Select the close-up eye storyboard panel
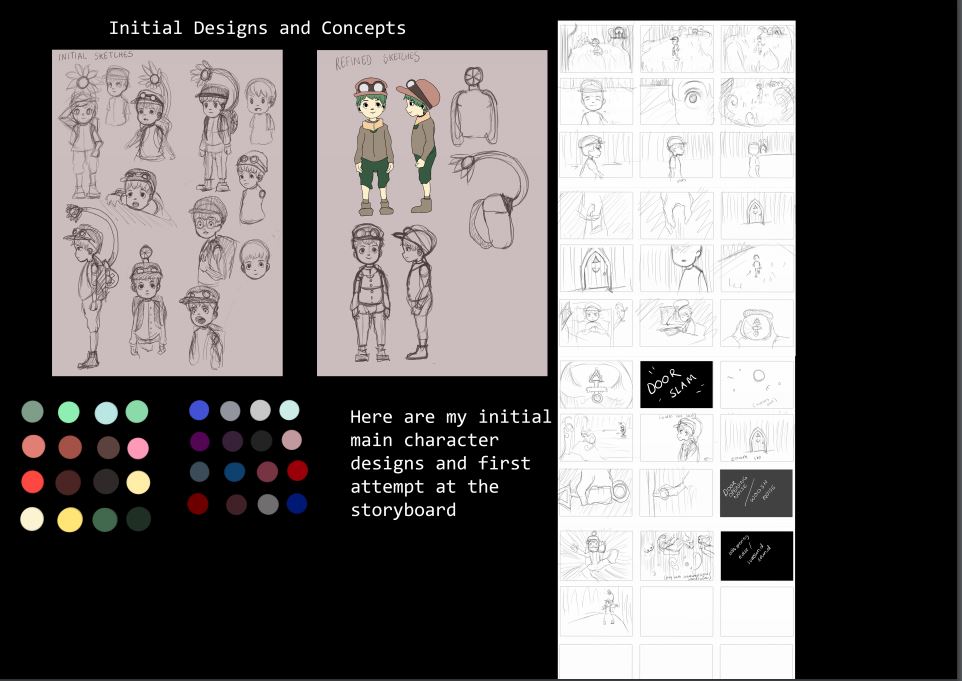 [x=676, y=101]
